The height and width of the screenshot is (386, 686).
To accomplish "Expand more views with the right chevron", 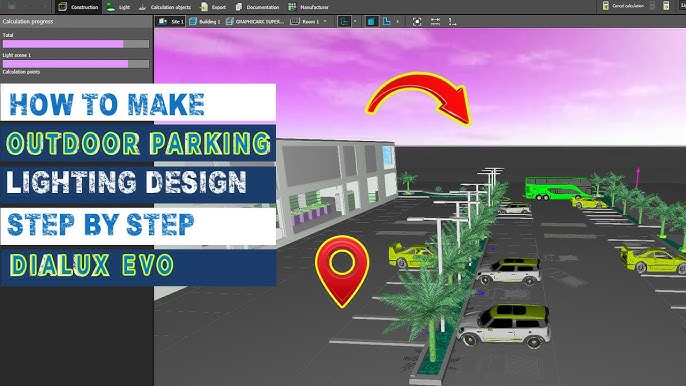I will 398,21.
